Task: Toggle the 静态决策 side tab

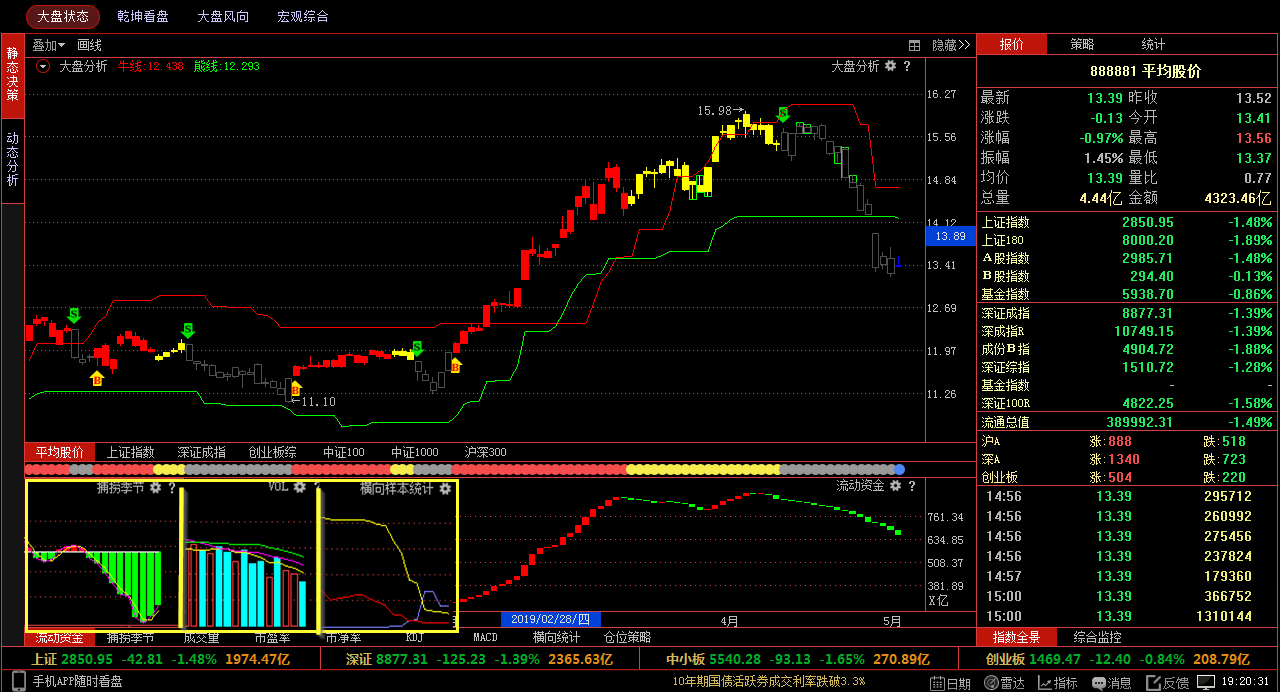Action: click(x=12, y=74)
